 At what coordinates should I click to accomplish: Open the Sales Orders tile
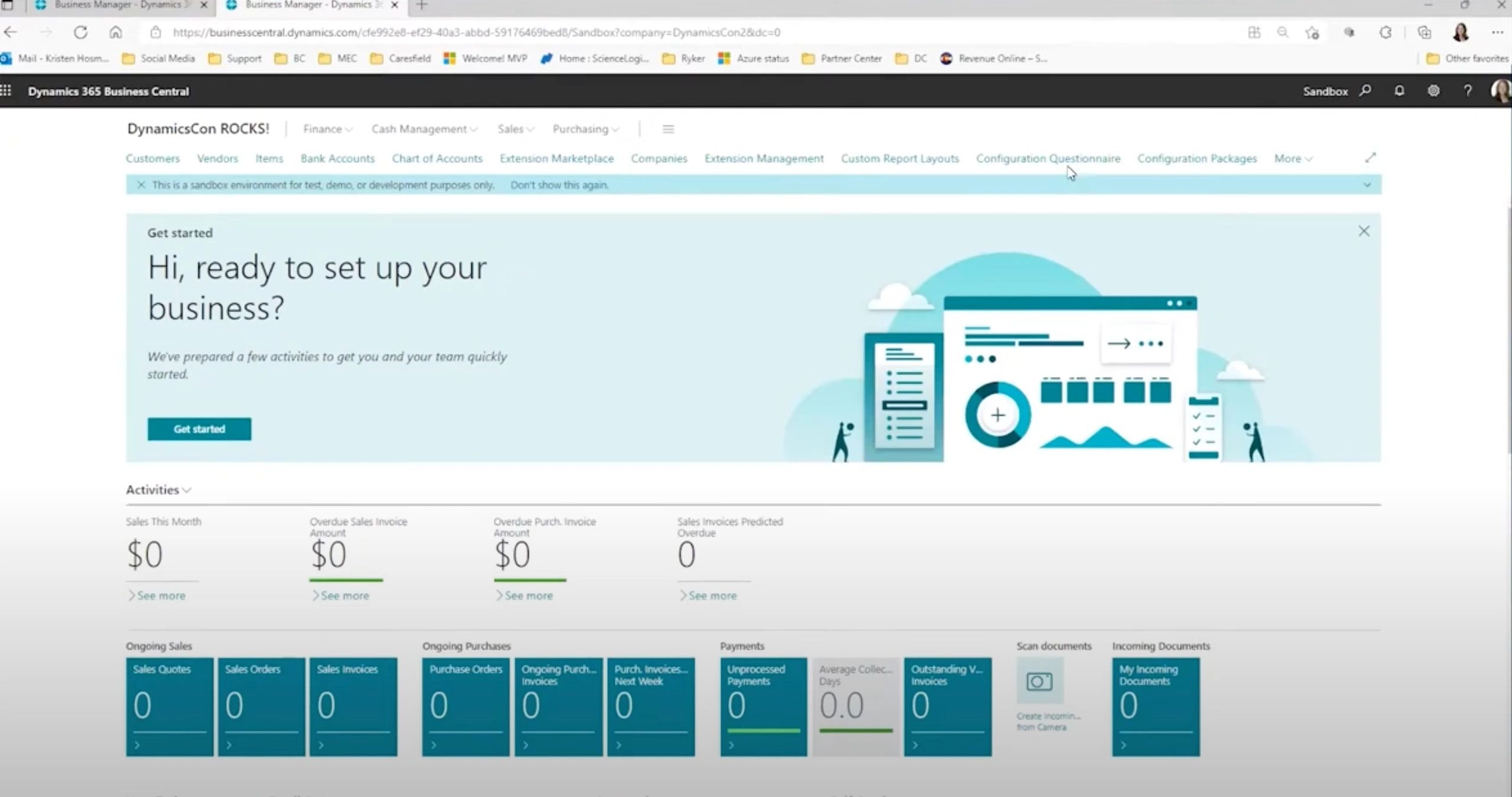[261, 707]
